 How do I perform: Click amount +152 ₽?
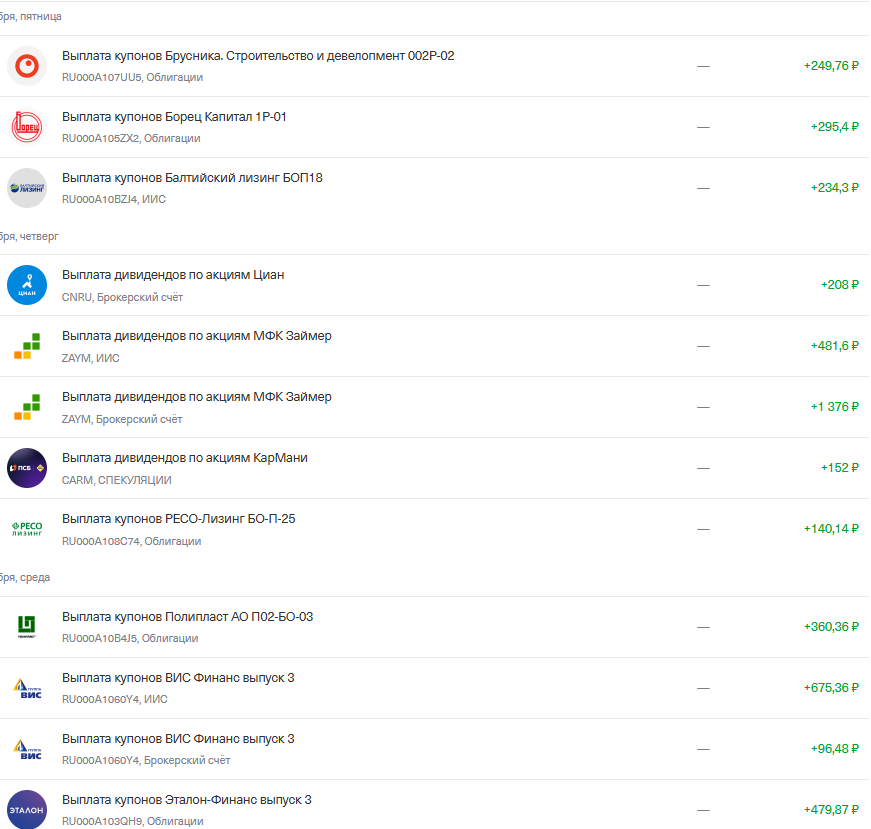[839, 468]
